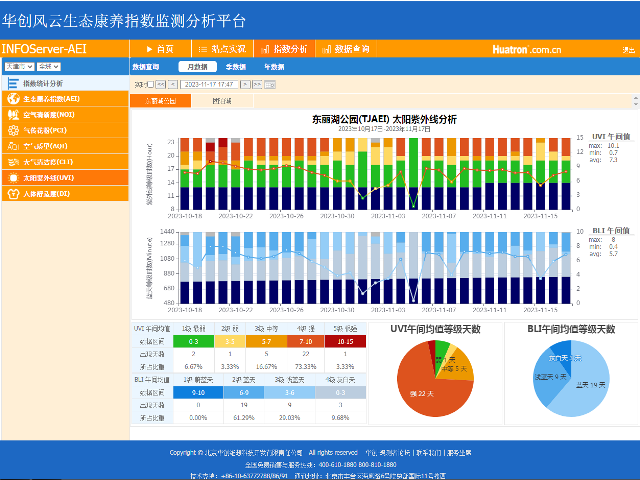
Task: Click the NOI air cleanliness sidebar icon
Action: click(x=13, y=115)
